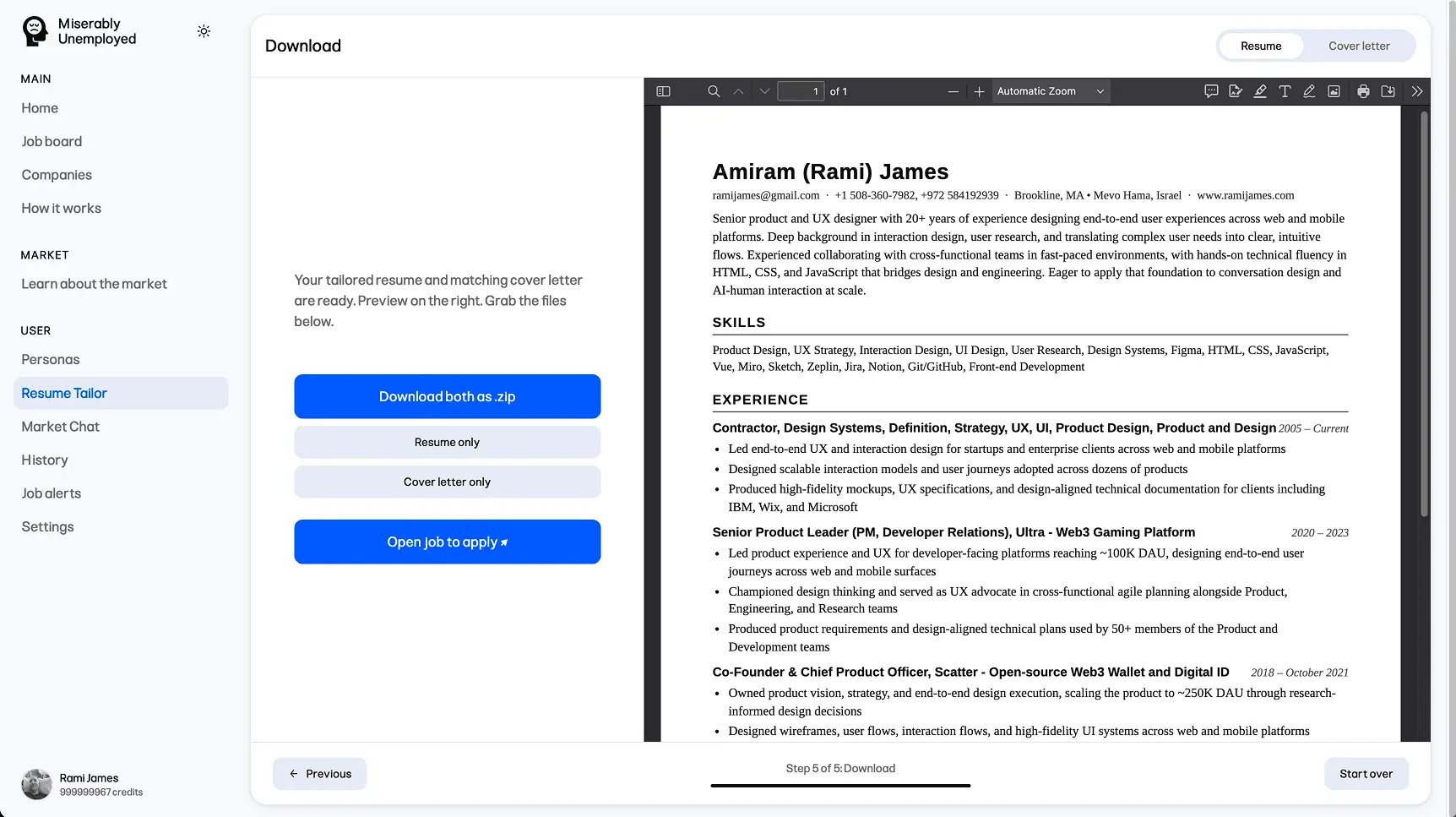
Task: Go back with the Previous button
Action: [320, 774]
